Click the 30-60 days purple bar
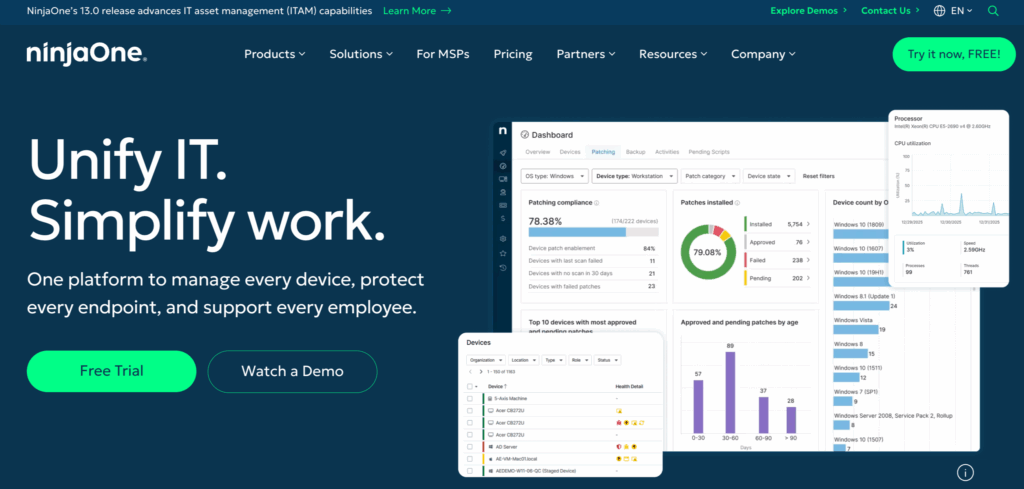This screenshot has width=1024, height=489. point(730,392)
